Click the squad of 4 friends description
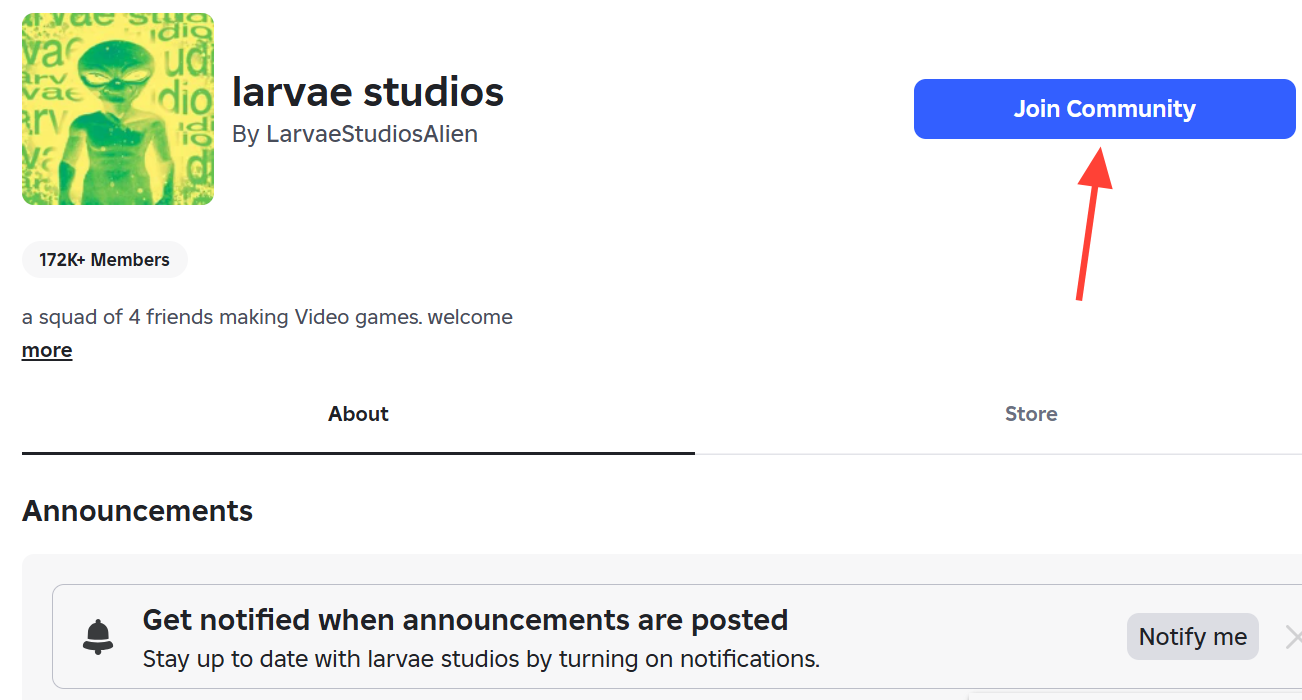 click(x=267, y=317)
